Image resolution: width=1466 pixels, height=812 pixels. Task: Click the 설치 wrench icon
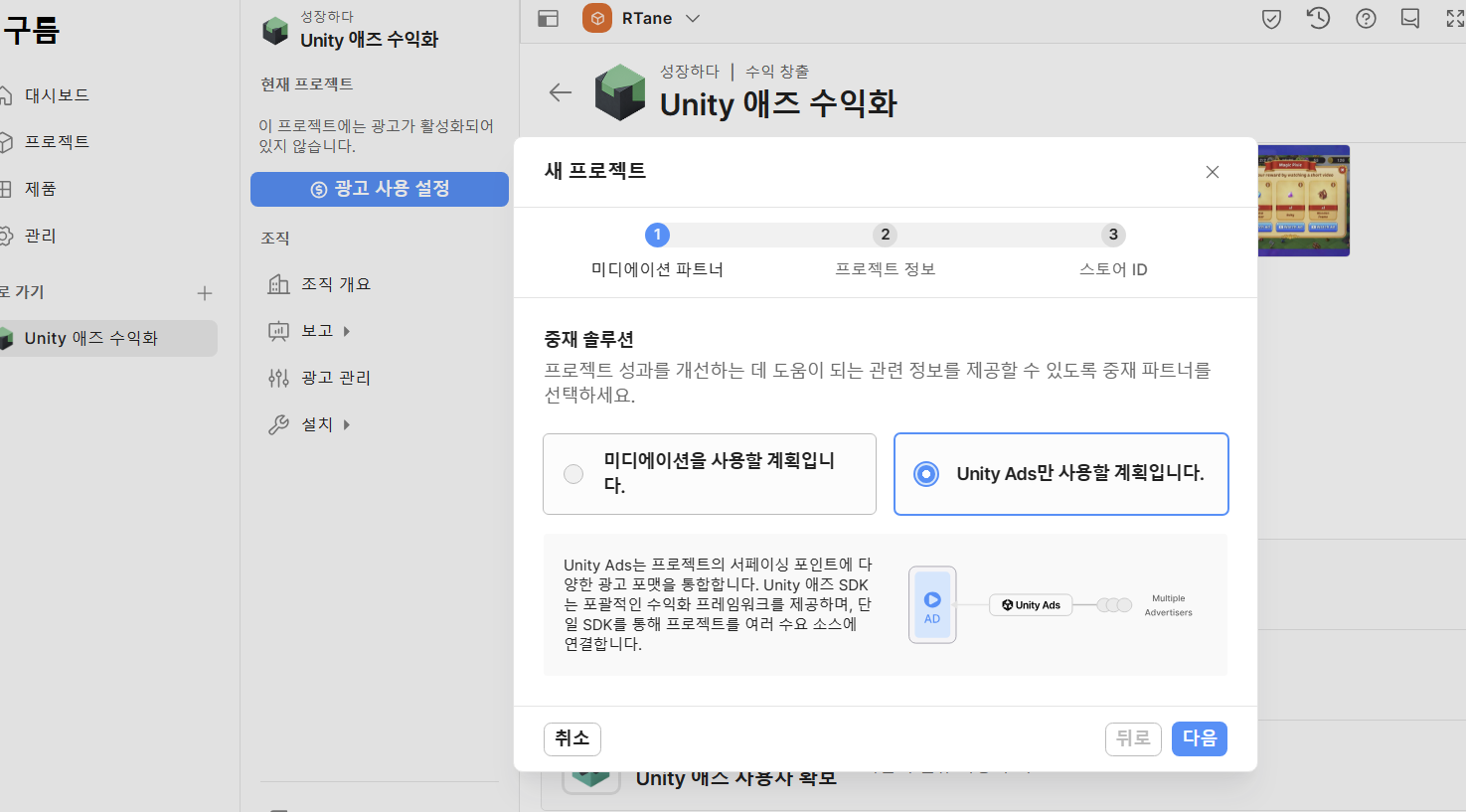279,424
